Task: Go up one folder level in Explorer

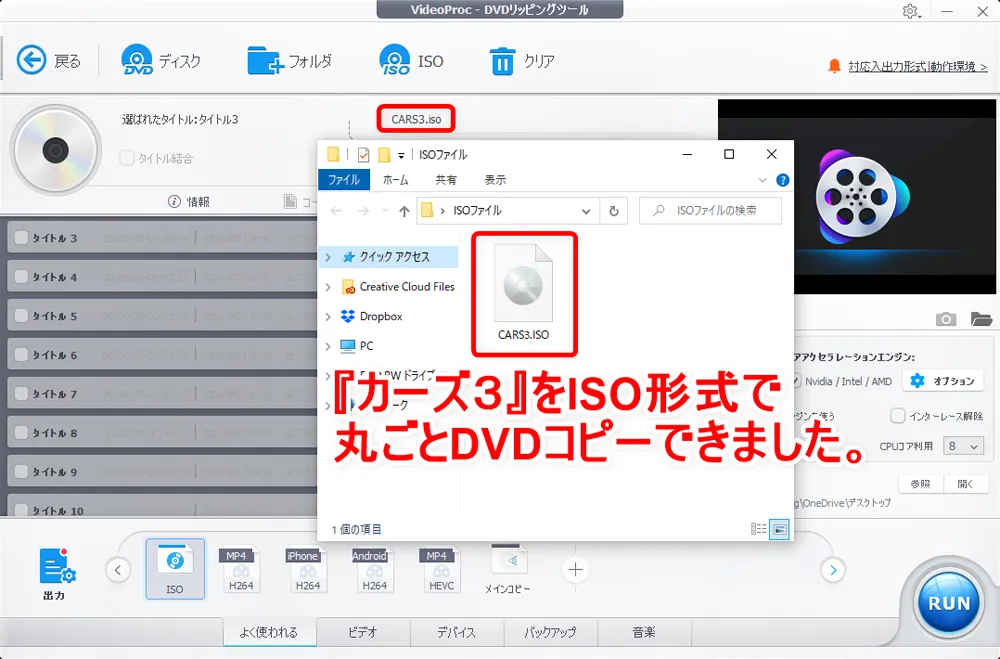Action: [404, 211]
